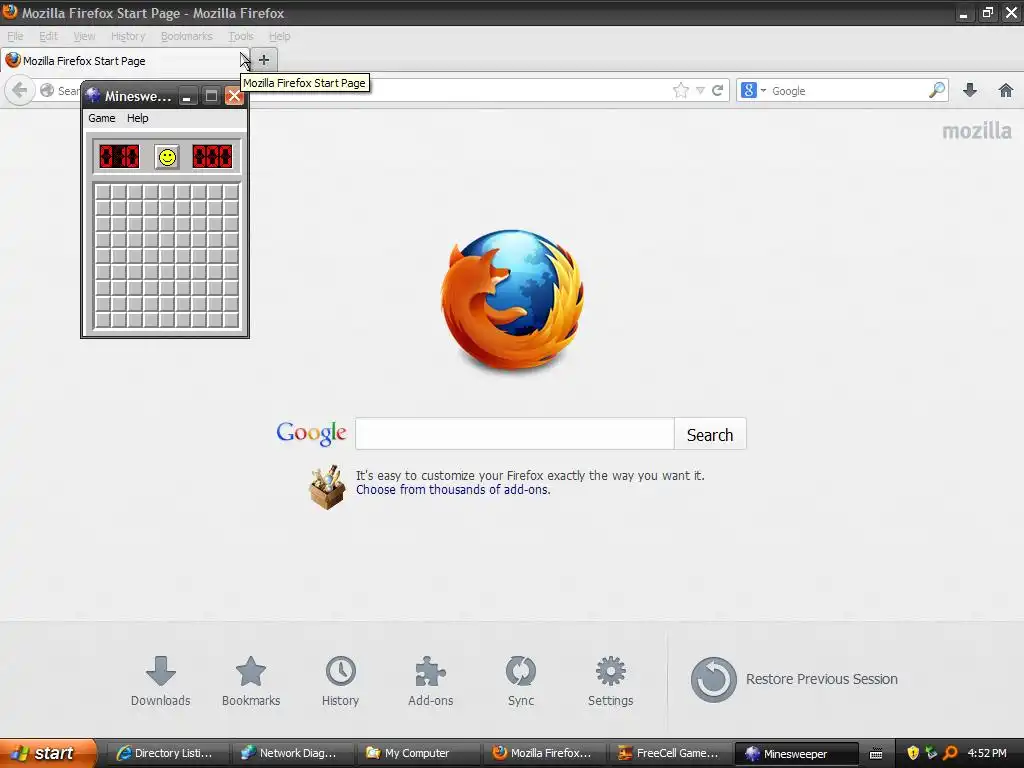The image size is (1024, 768).
Task: Click the top-left Minesweeper grid cell
Action: point(103,192)
